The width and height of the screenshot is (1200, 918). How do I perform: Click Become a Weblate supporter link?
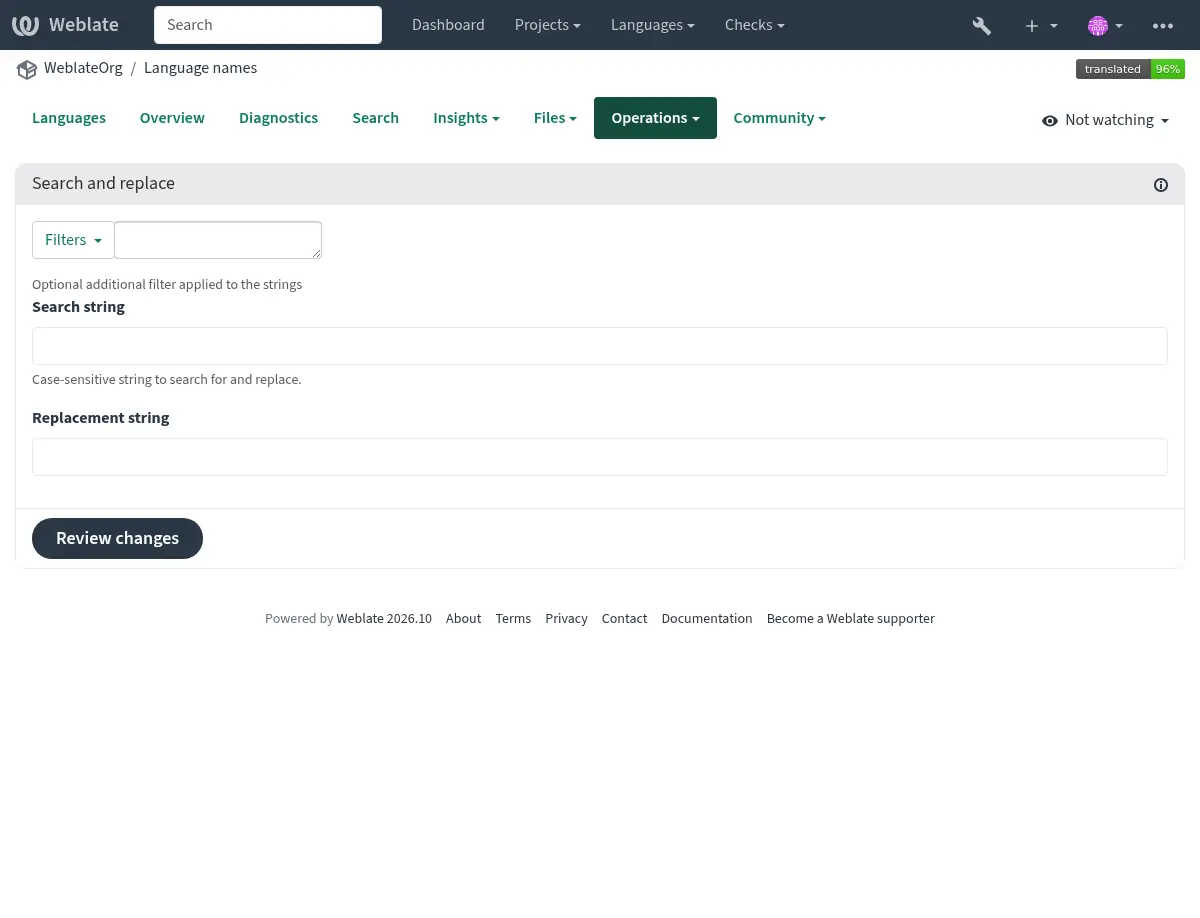click(851, 619)
